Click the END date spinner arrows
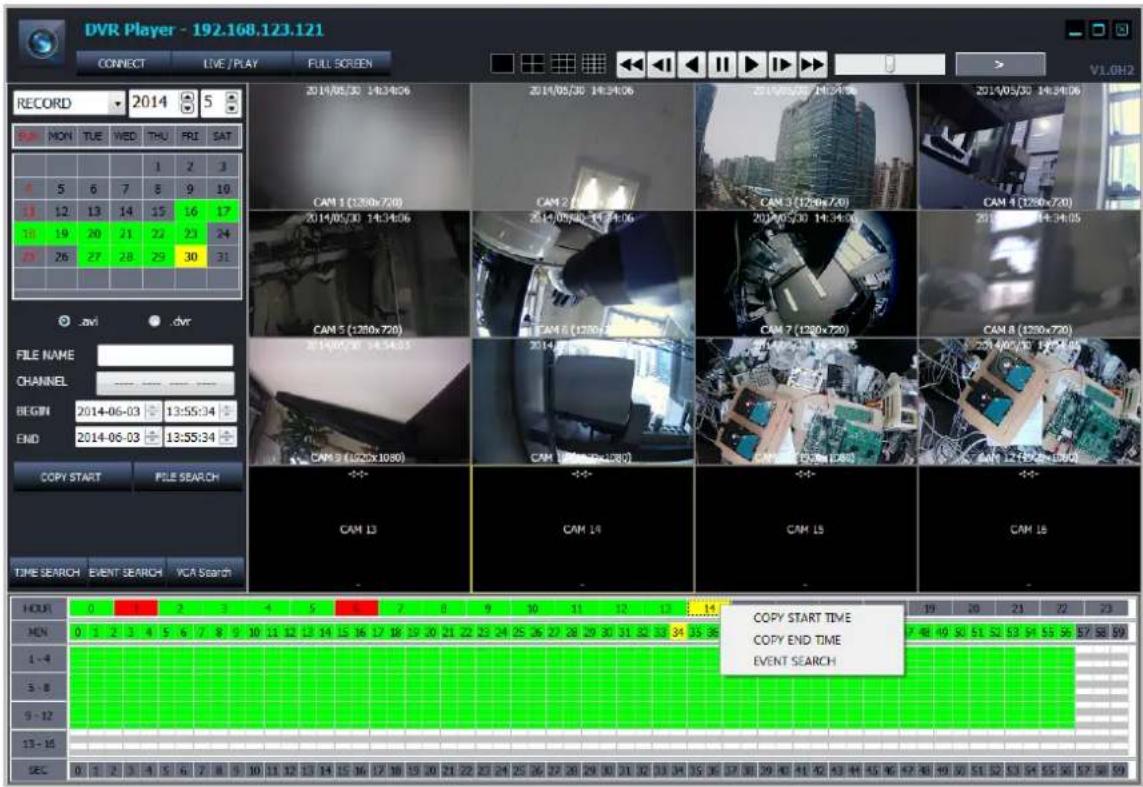 (152, 437)
